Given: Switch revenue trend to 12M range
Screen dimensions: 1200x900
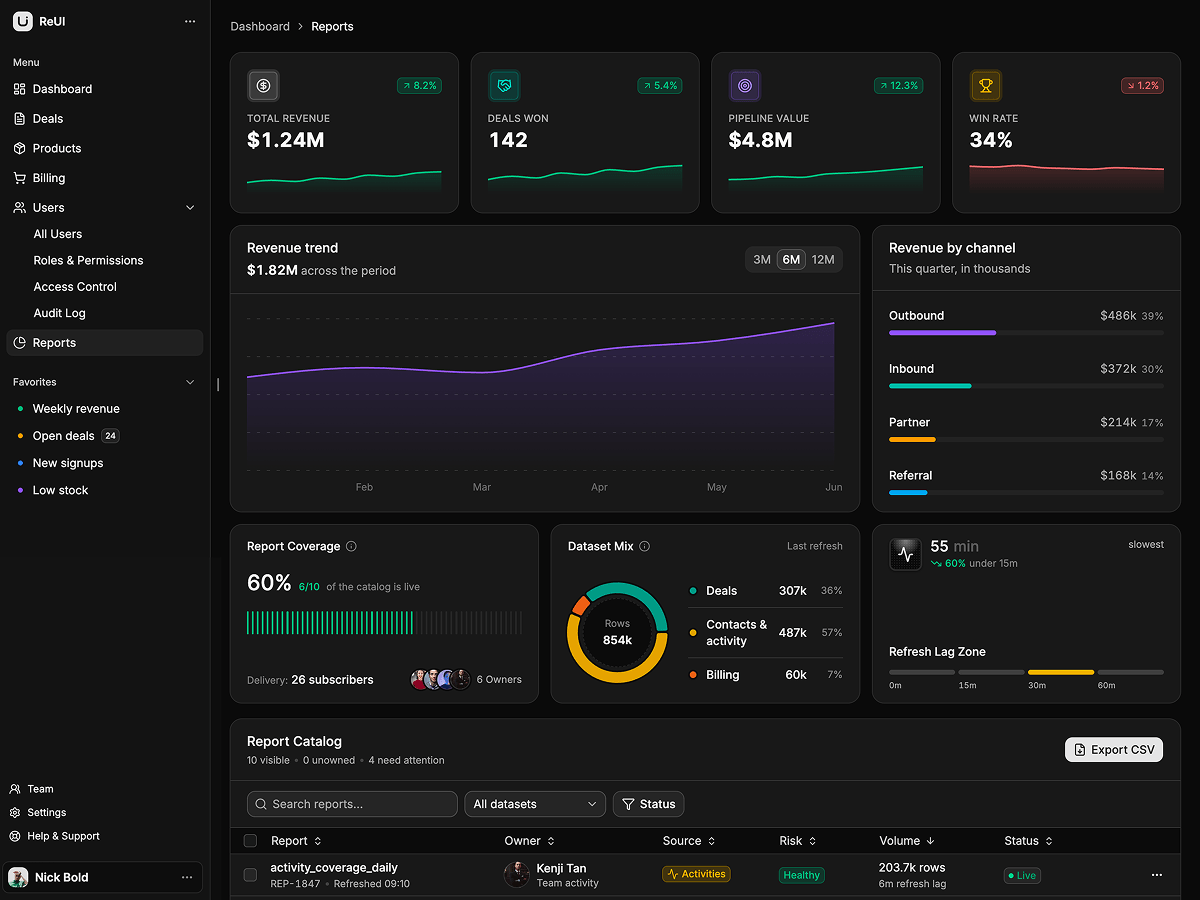Looking at the screenshot, I should point(823,260).
